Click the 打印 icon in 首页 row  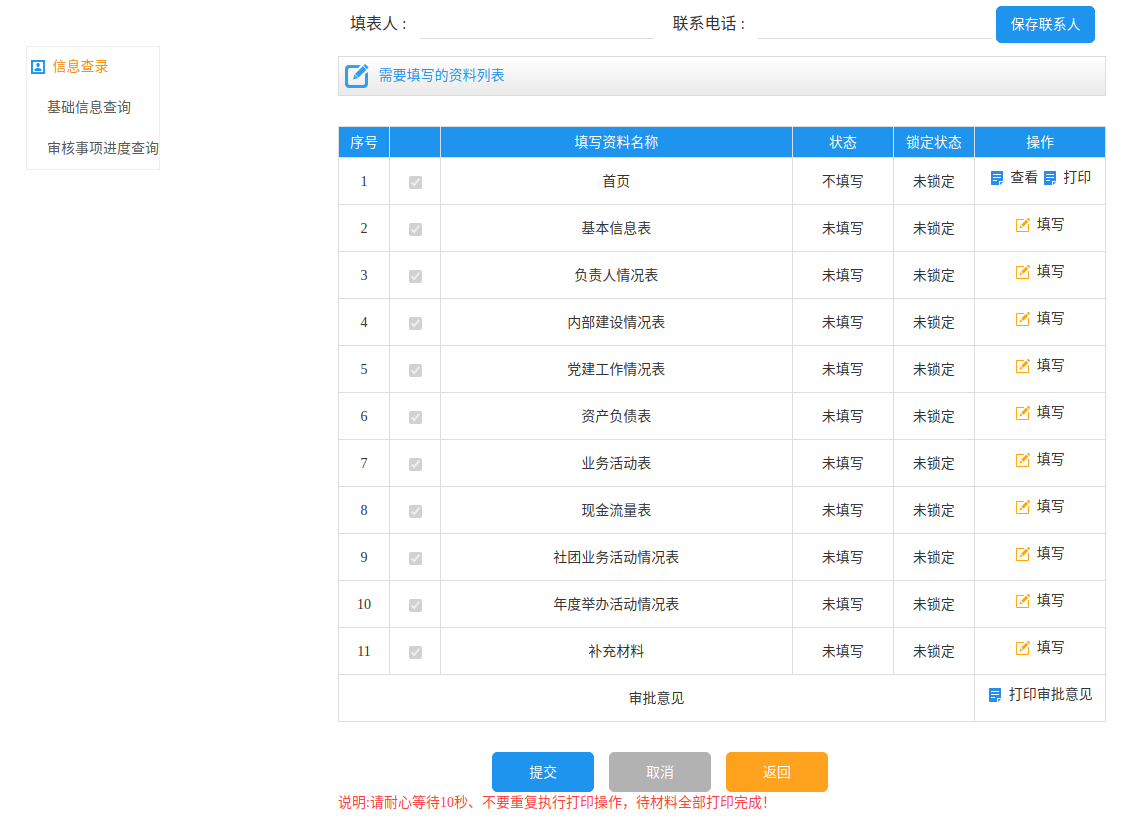(x=1050, y=178)
